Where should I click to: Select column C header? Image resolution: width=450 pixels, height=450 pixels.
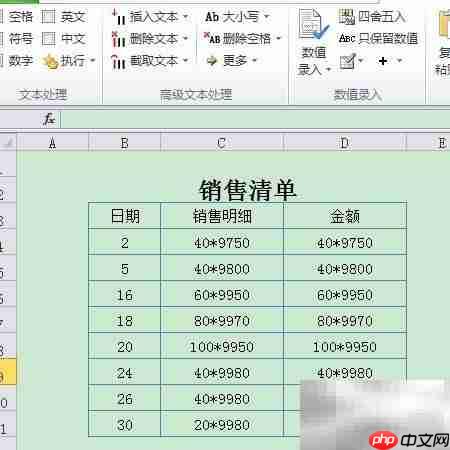coord(222,143)
